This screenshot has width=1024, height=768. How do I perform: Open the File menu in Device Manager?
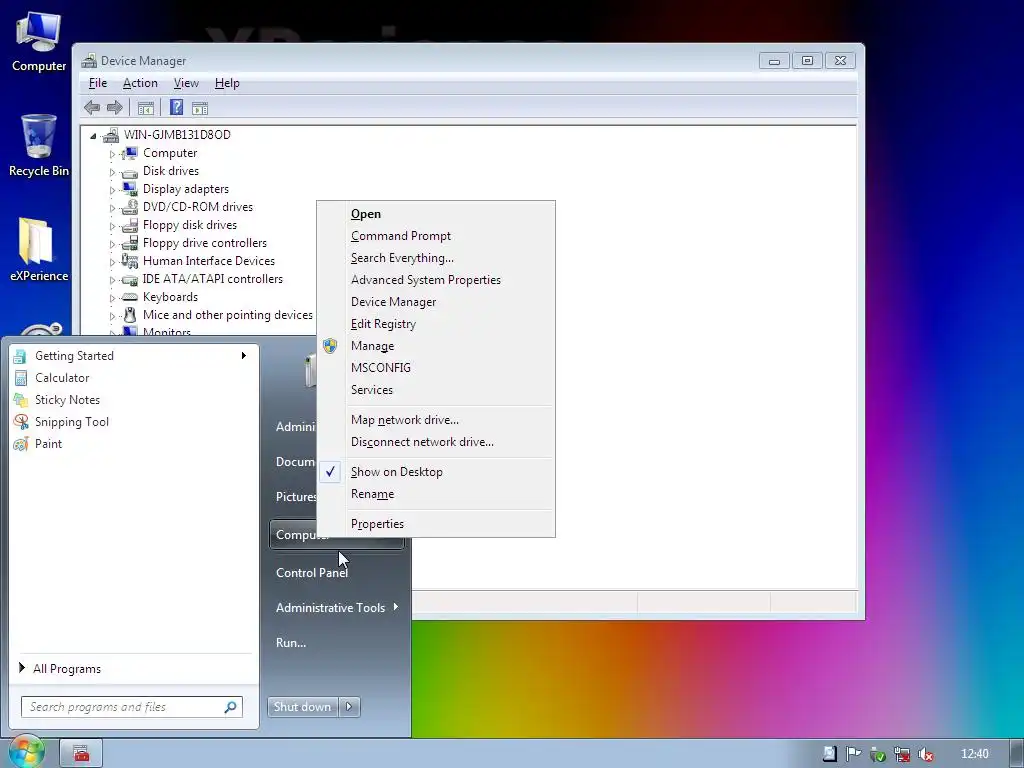coord(98,83)
